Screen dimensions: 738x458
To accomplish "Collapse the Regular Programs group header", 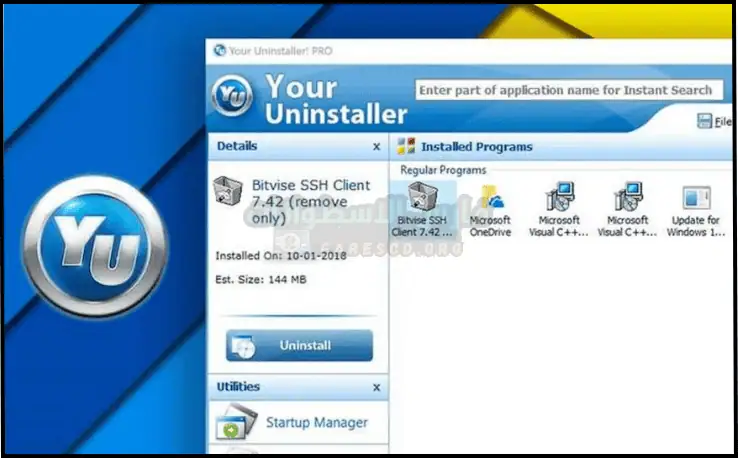I will pyautogui.click(x=443, y=170).
